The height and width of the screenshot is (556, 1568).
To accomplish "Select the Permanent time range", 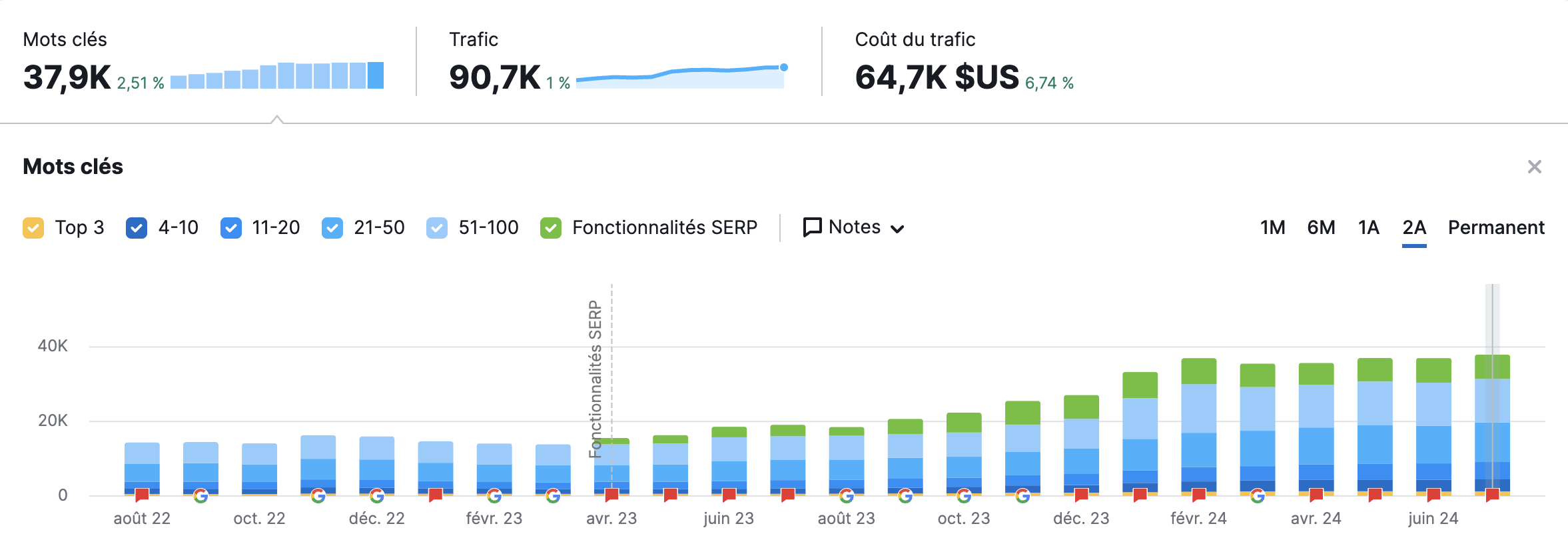I will 1495,228.
